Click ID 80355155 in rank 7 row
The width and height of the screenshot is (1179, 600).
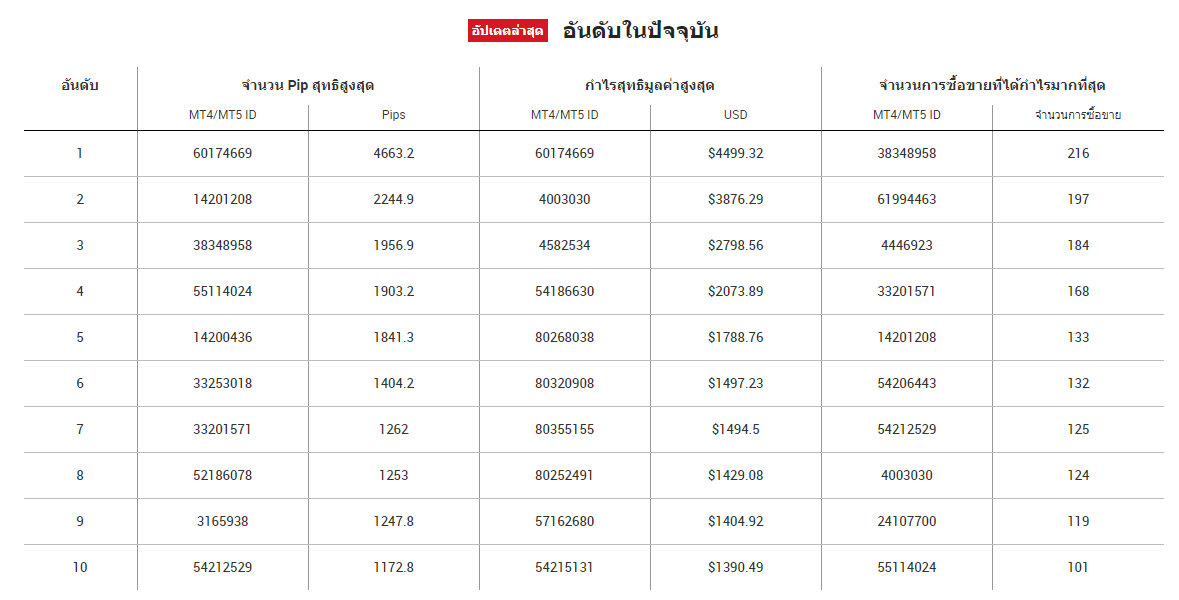pyautogui.click(x=565, y=429)
